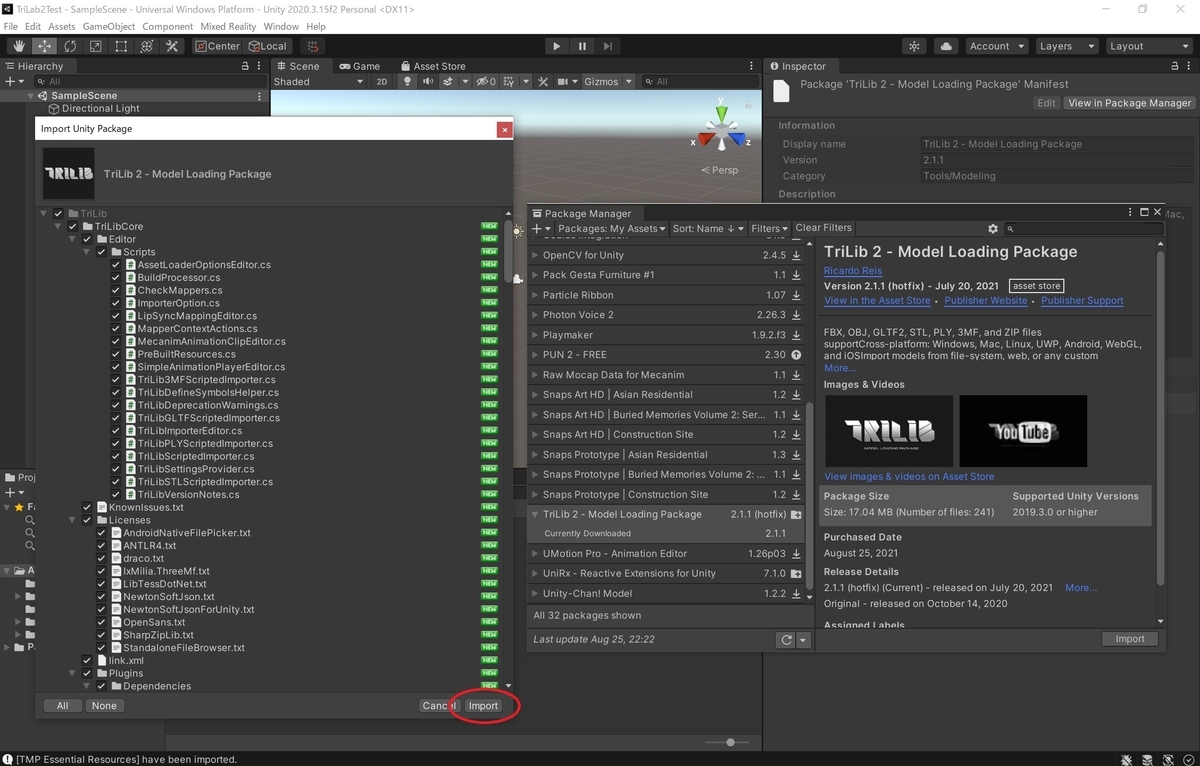
Task: Open the GameObject menu
Action: 108,26
